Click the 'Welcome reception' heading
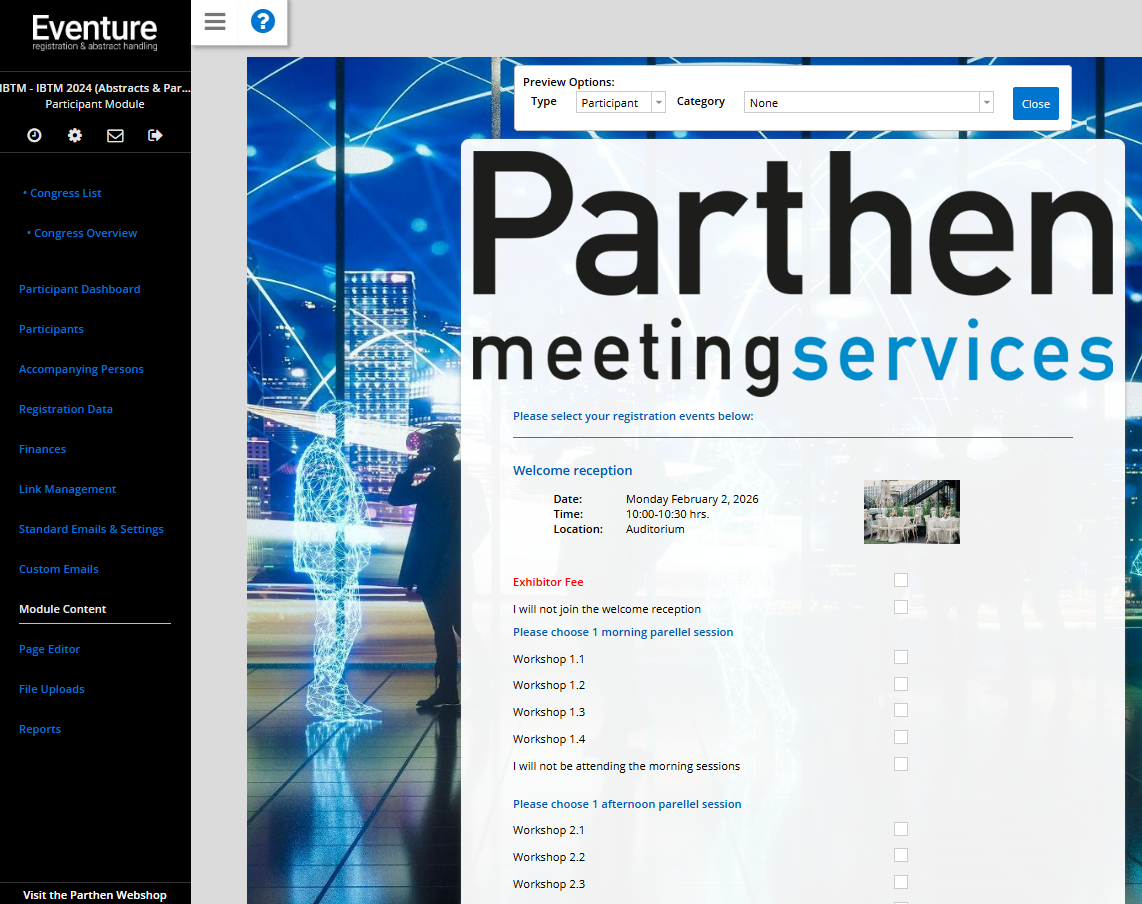The image size is (1142, 904). (x=572, y=471)
